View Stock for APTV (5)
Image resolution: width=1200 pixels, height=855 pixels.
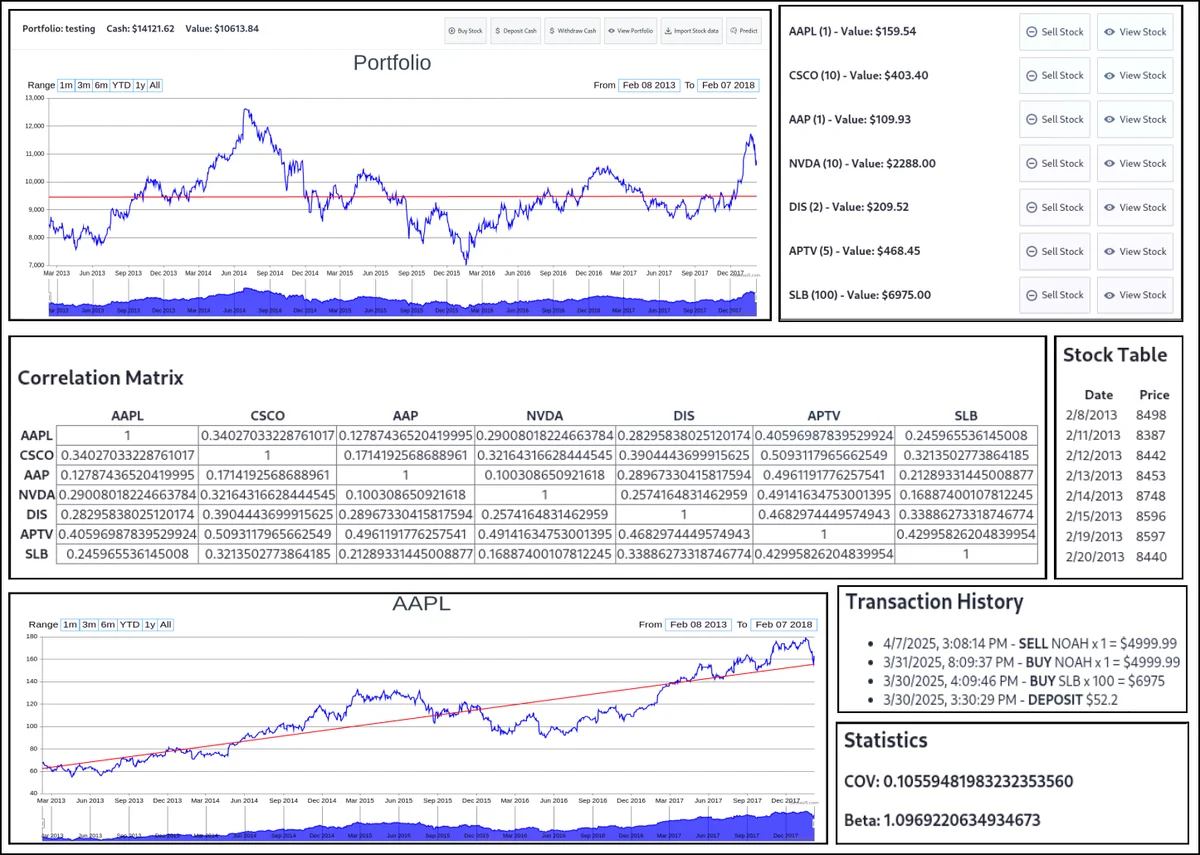click(1135, 251)
